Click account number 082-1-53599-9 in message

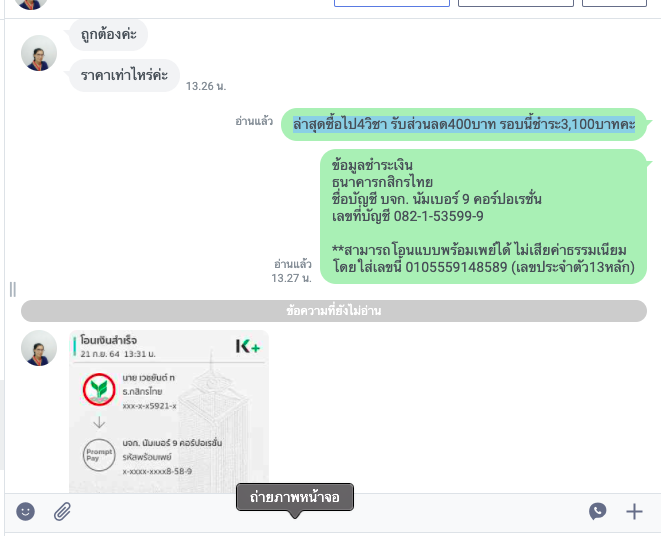tap(438, 216)
